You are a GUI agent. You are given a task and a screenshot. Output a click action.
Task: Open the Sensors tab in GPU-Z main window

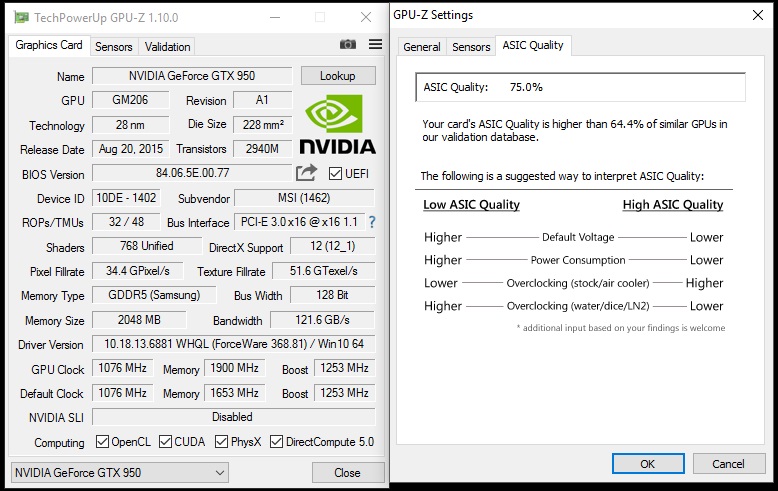click(x=114, y=47)
